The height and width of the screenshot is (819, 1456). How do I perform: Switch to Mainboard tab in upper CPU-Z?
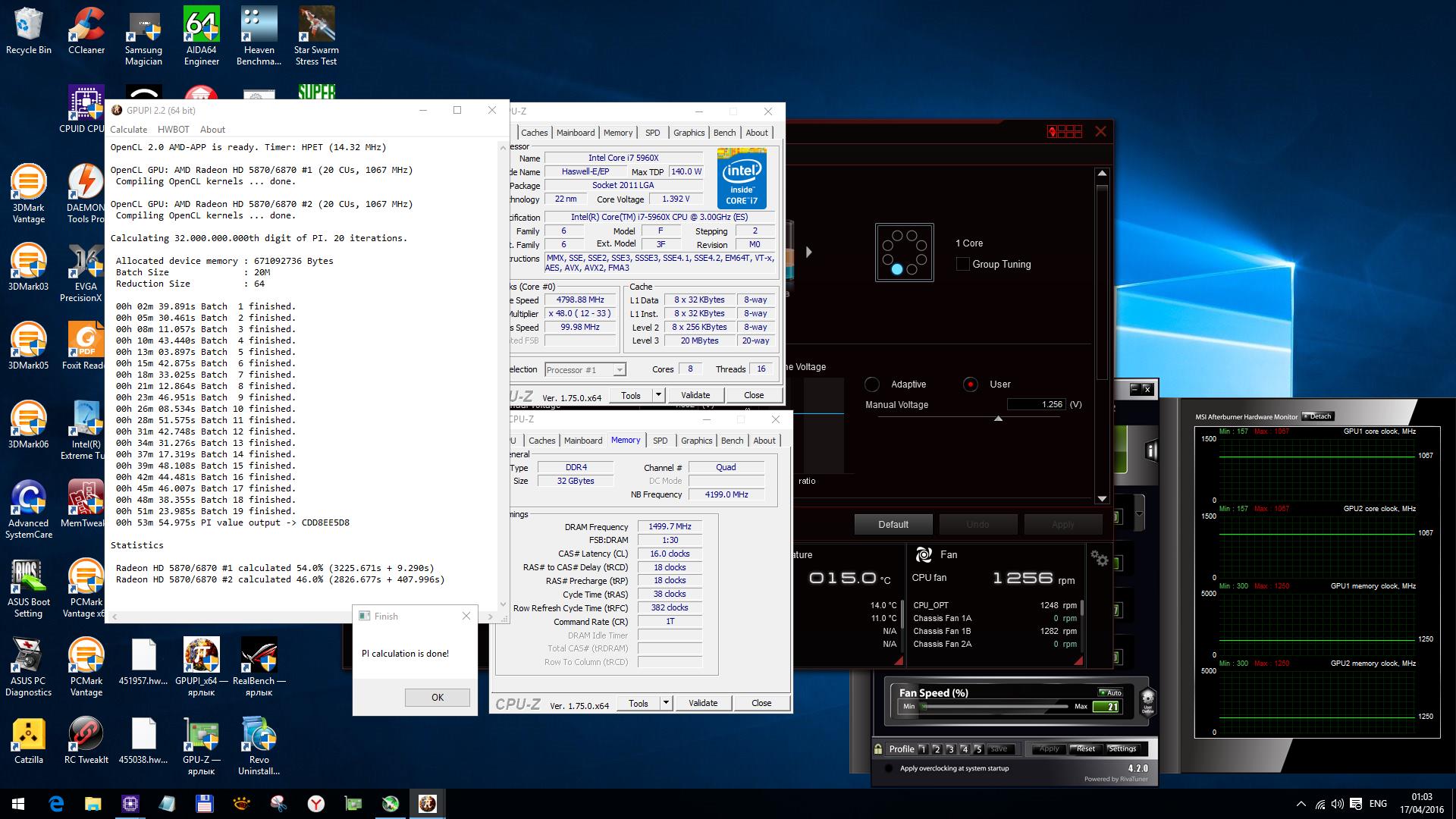(576, 133)
